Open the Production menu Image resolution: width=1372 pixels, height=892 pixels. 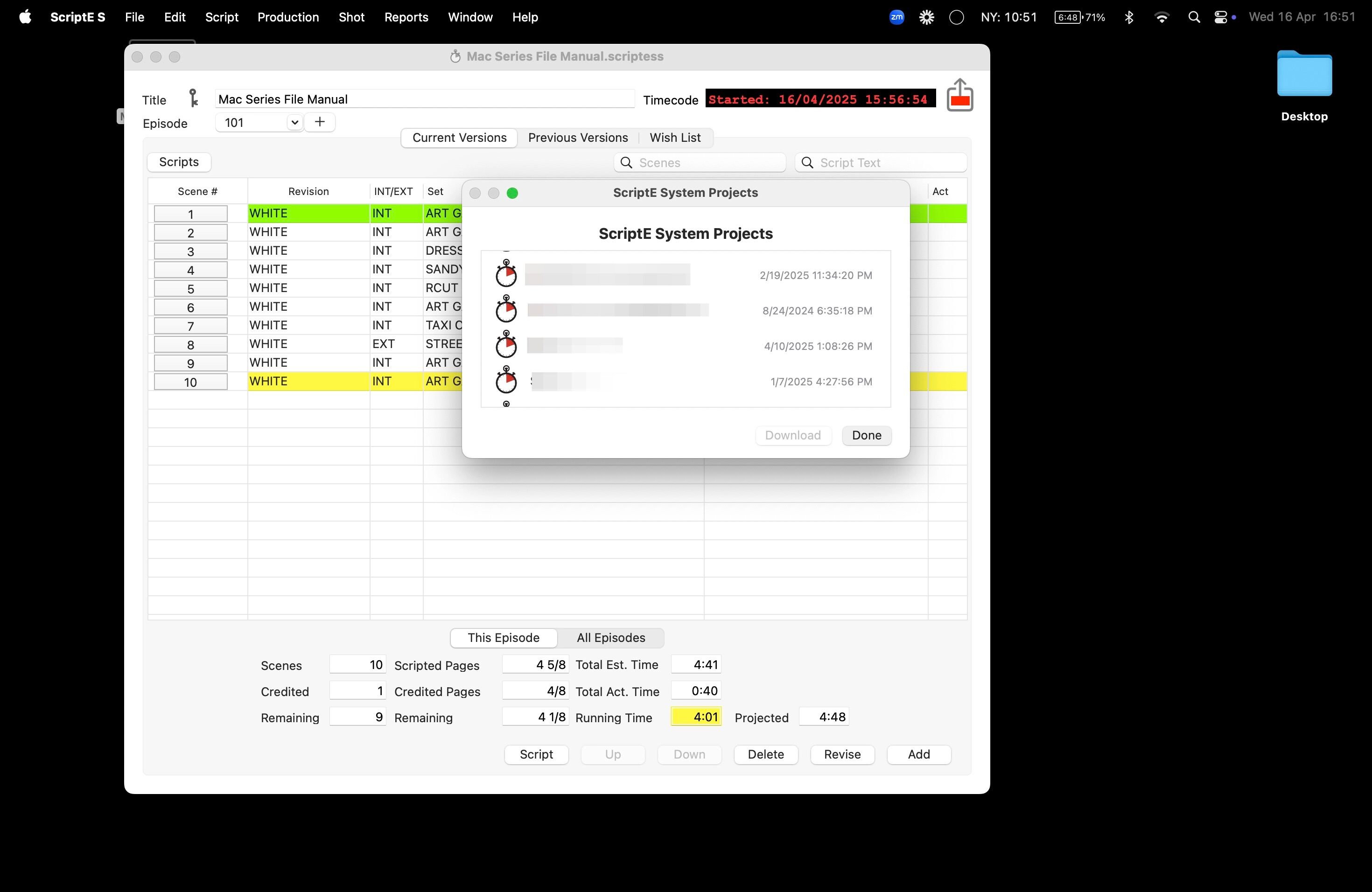click(287, 17)
